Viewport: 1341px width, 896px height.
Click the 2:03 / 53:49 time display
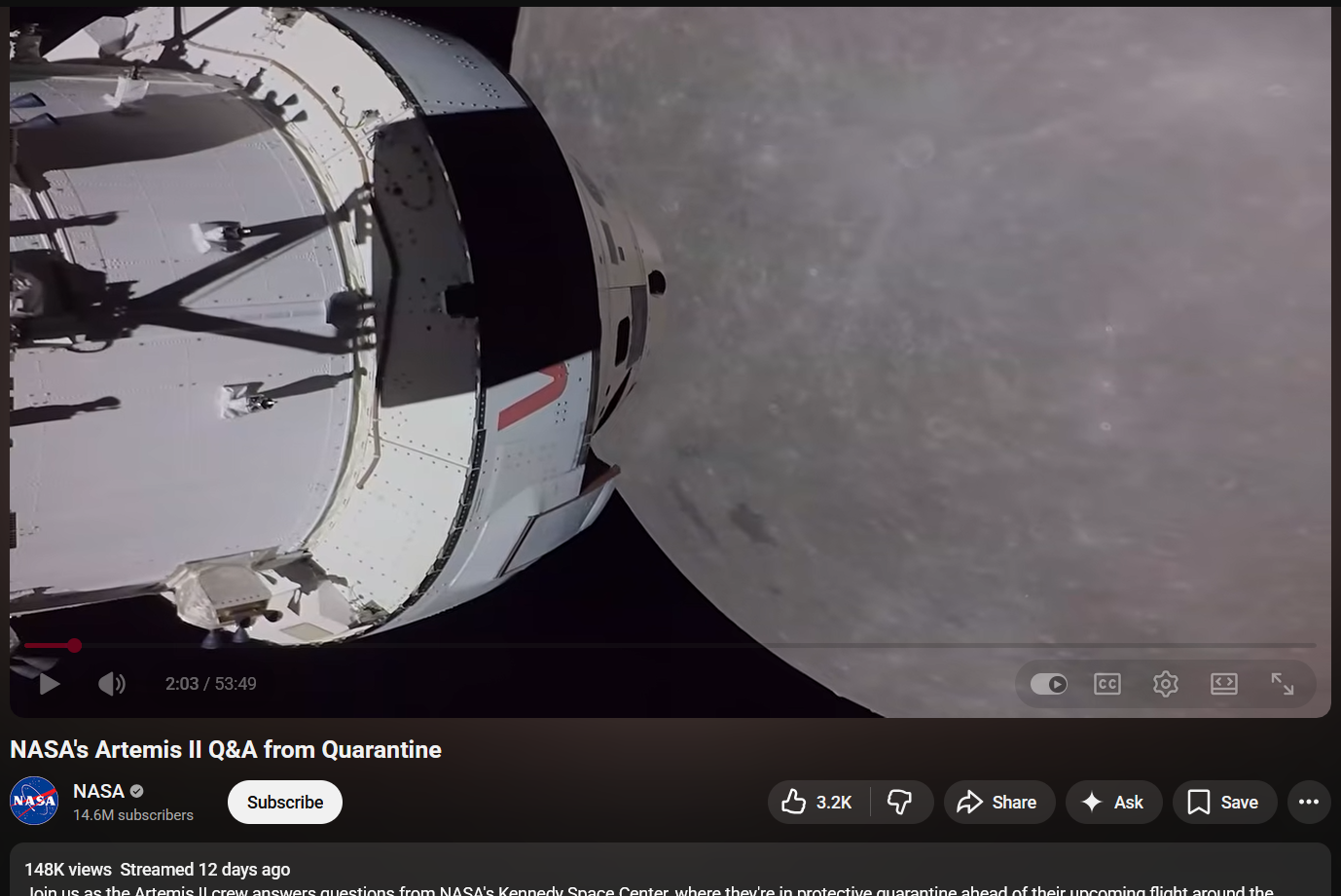[x=211, y=684]
